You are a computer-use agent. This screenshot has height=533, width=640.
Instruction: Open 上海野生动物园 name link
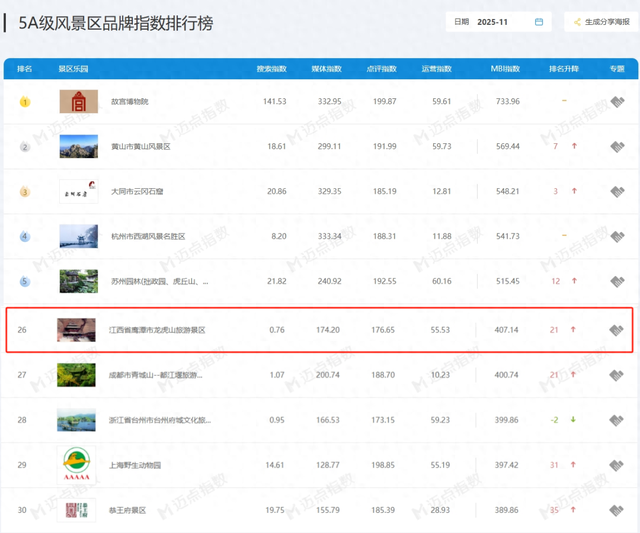(x=135, y=465)
